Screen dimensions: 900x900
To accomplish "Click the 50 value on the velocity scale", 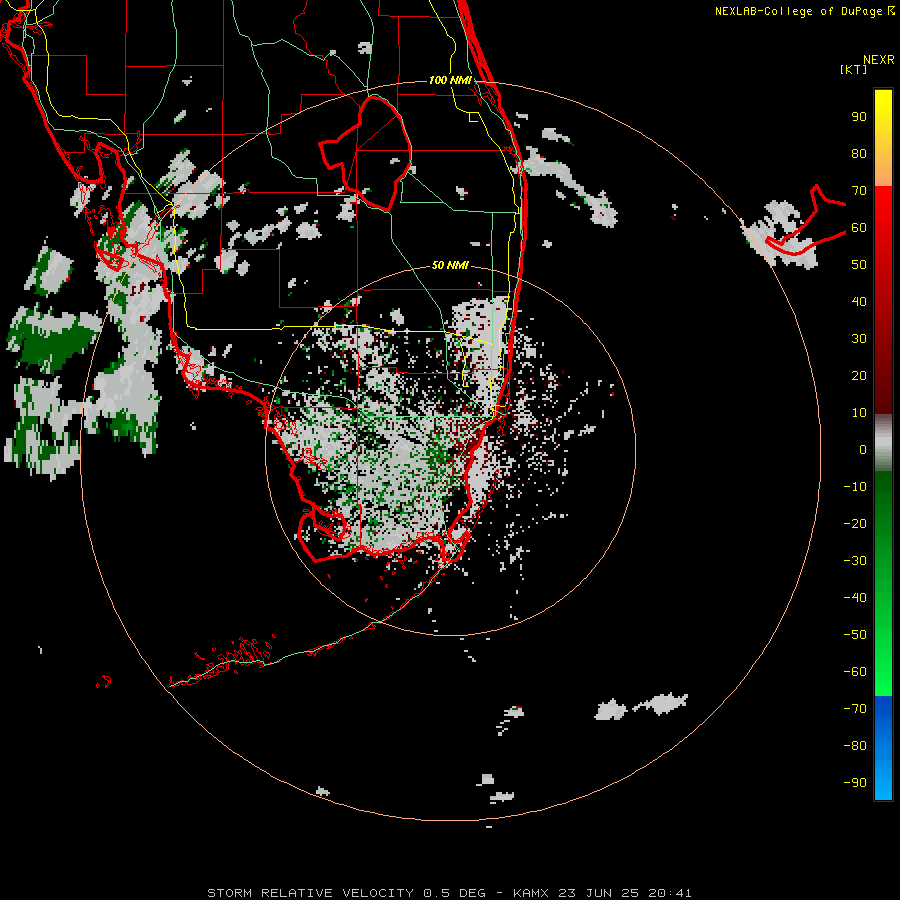I will pos(859,265).
